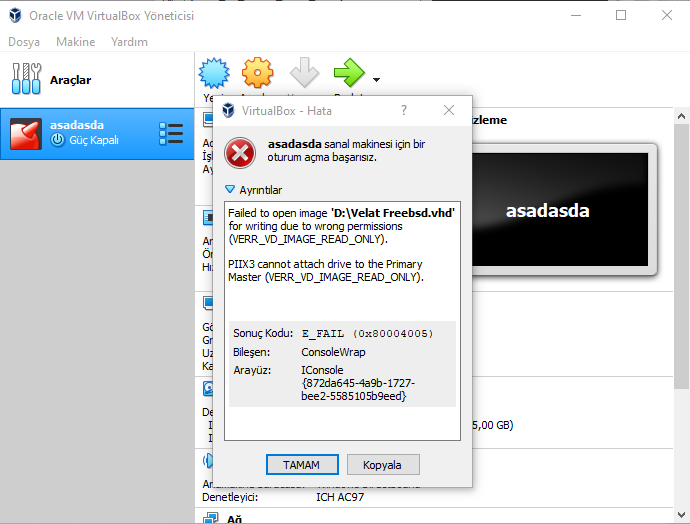Open the Yardım menu
The width and height of the screenshot is (690, 524).
pos(129,42)
